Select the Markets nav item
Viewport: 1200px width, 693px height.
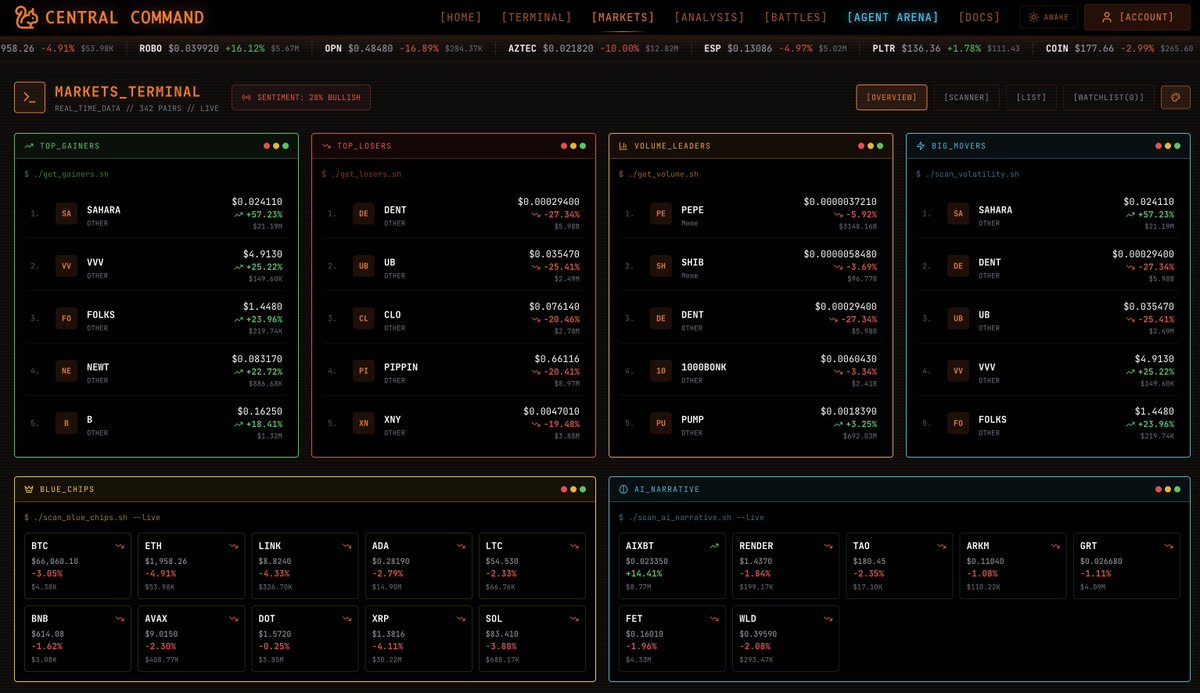[x=623, y=17]
